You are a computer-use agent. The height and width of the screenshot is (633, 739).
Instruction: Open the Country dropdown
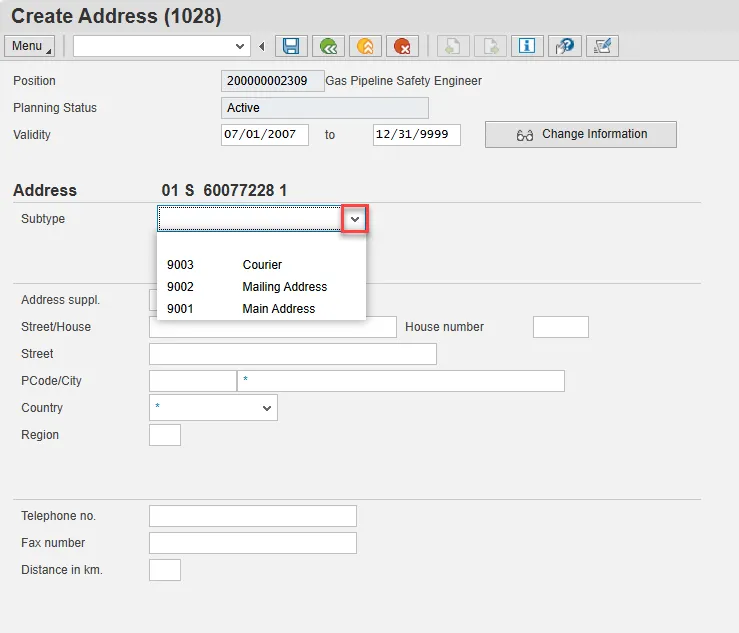pos(267,408)
